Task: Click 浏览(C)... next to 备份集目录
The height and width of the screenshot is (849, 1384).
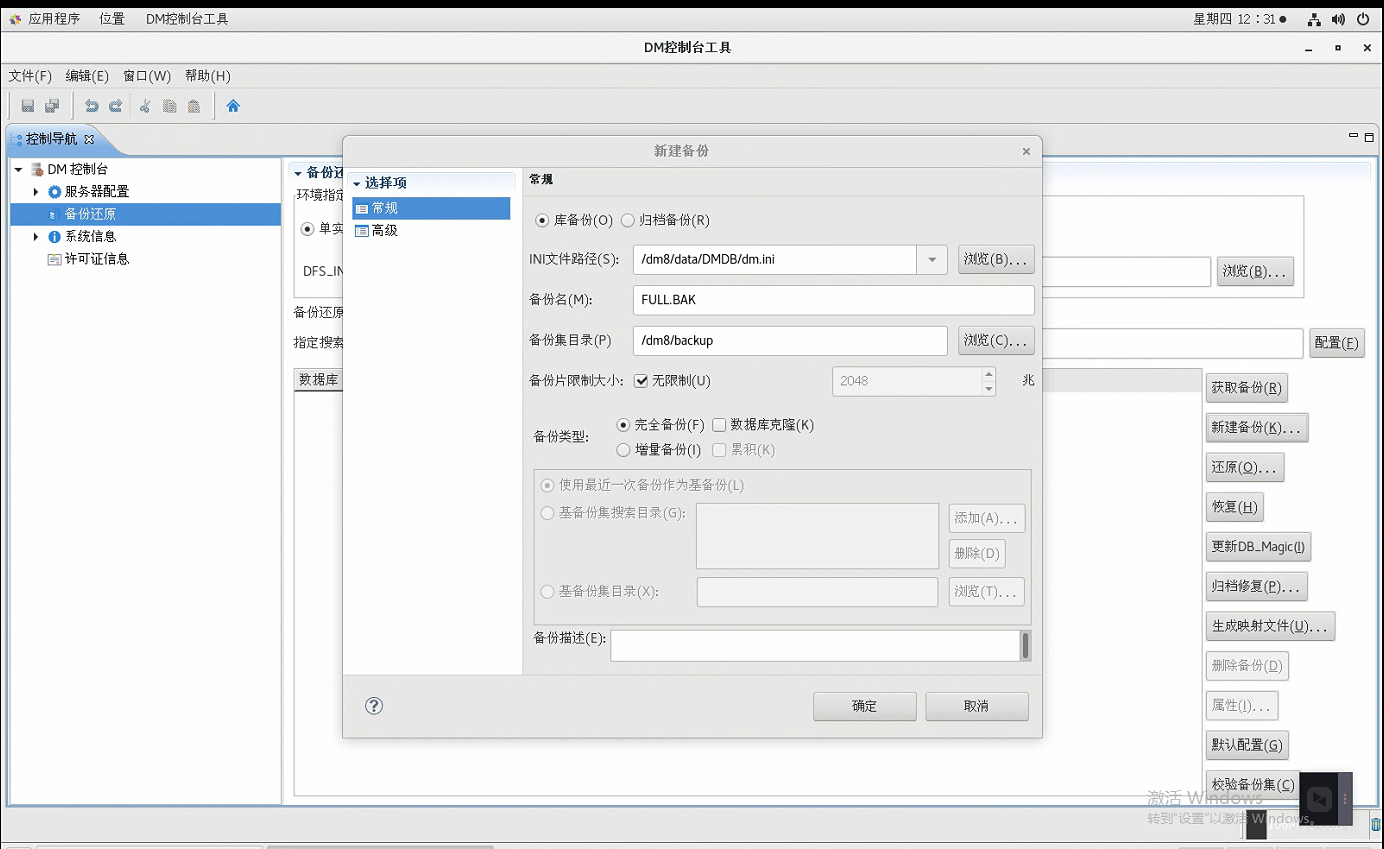Action: click(x=995, y=341)
